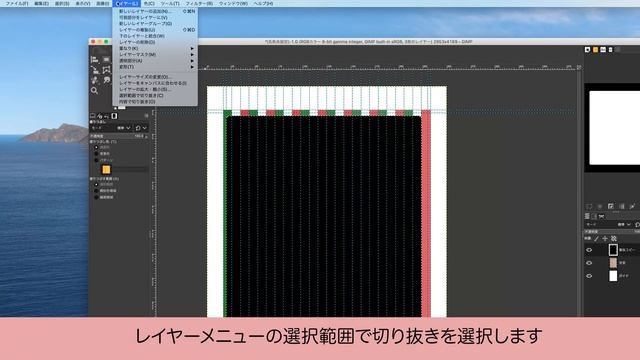
Task: Select the third affected area radio button
Action: click(x=96, y=197)
